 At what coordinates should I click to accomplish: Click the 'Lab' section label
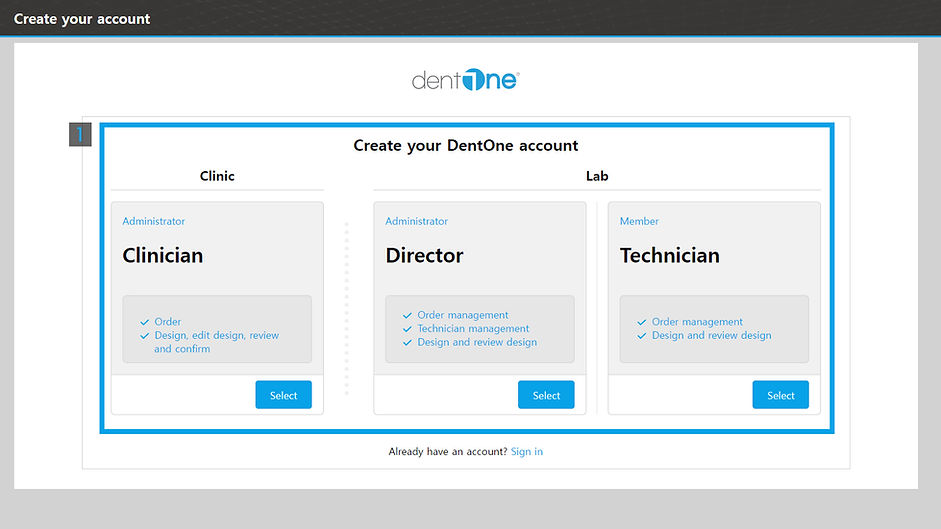click(x=597, y=176)
